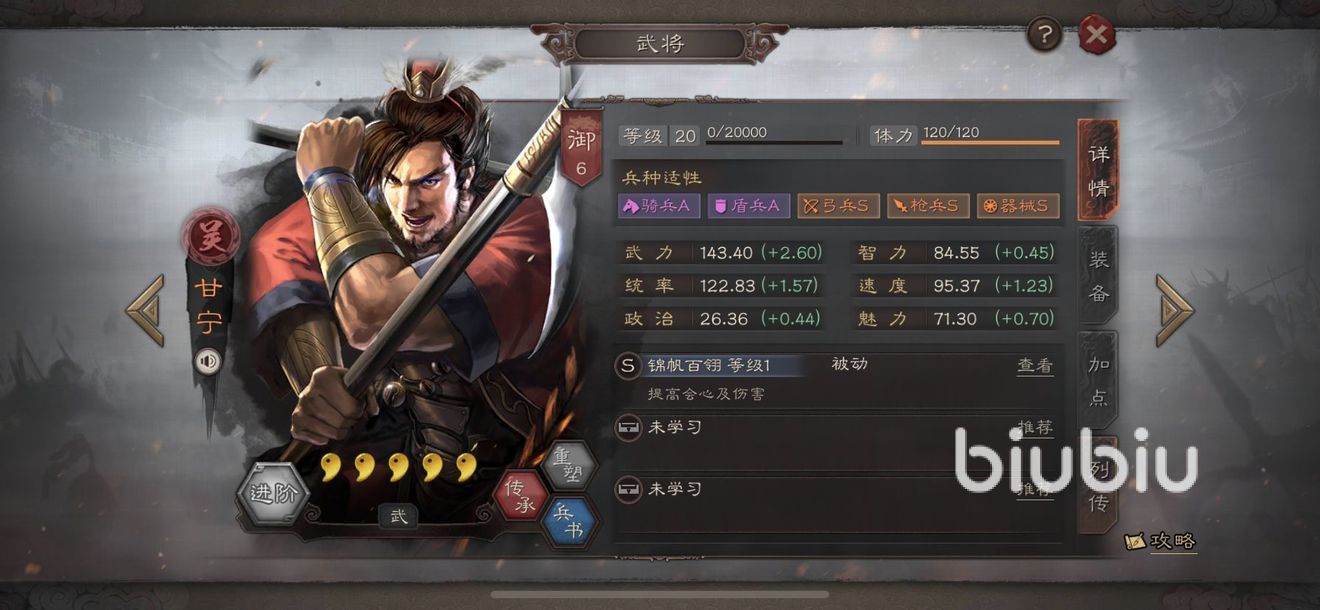The height and width of the screenshot is (610, 1320).
Task: Tap the 御 6 cost badge
Action: (581, 147)
